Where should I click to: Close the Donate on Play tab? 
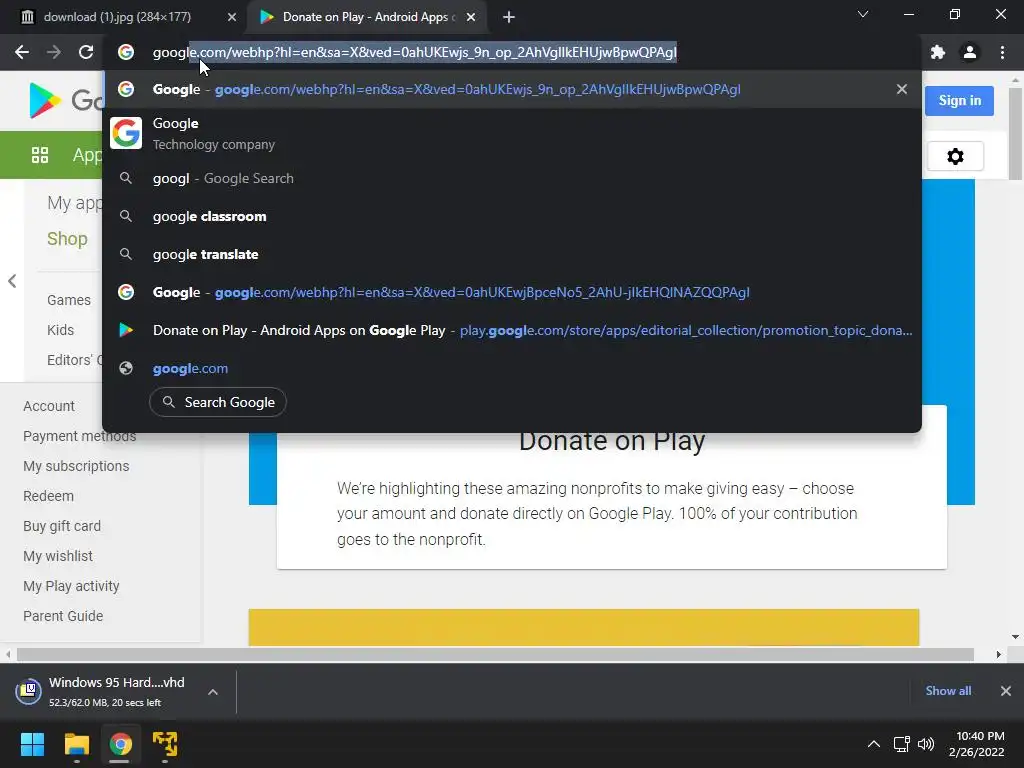[471, 17]
